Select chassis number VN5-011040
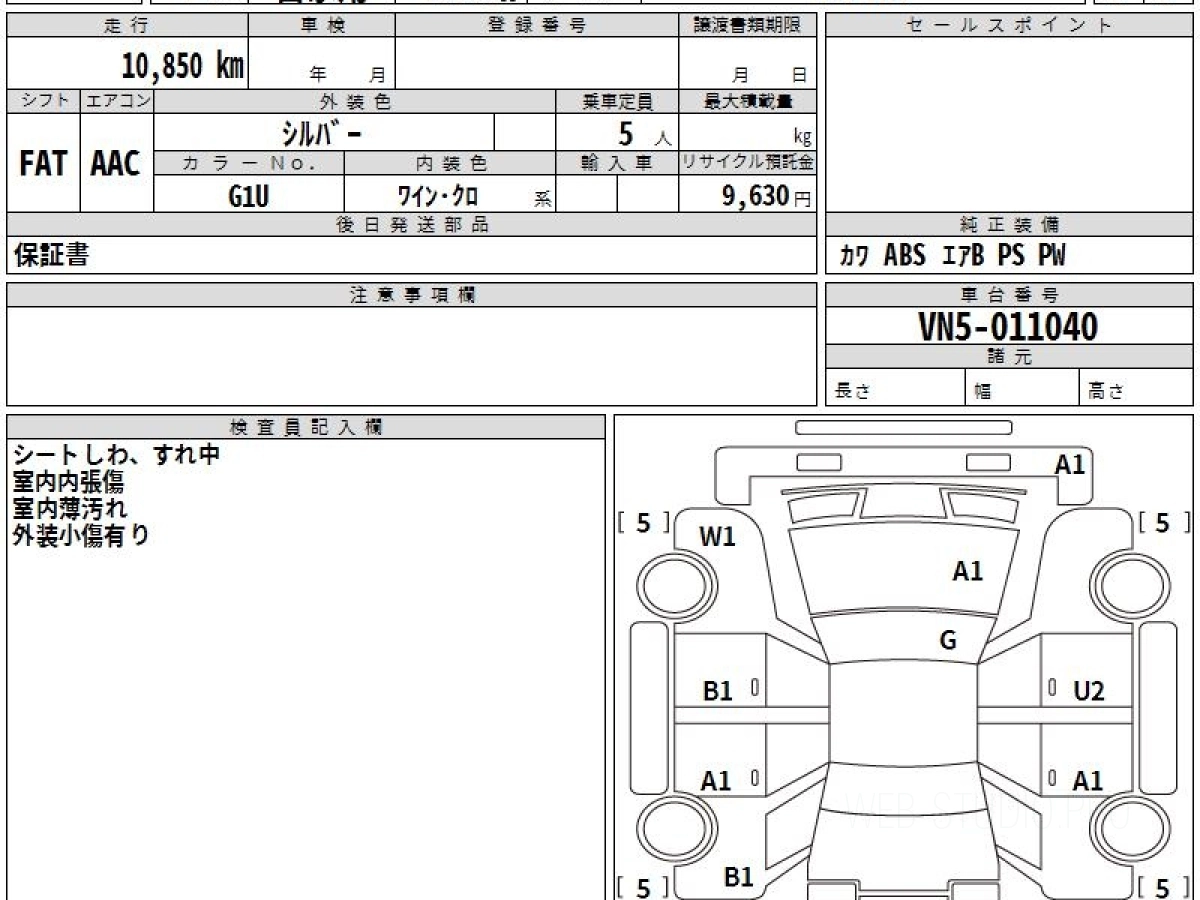 click(1008, 327)
